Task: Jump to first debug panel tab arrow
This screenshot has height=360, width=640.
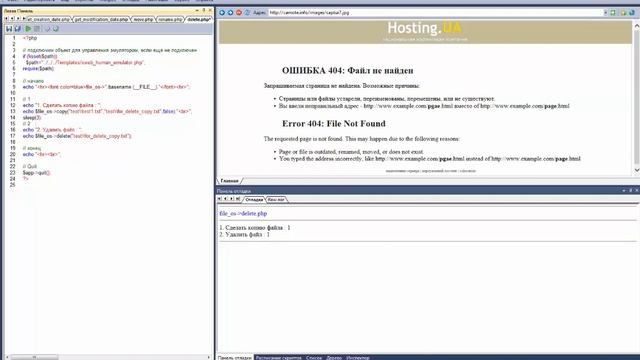Action: tap(220, 199)
